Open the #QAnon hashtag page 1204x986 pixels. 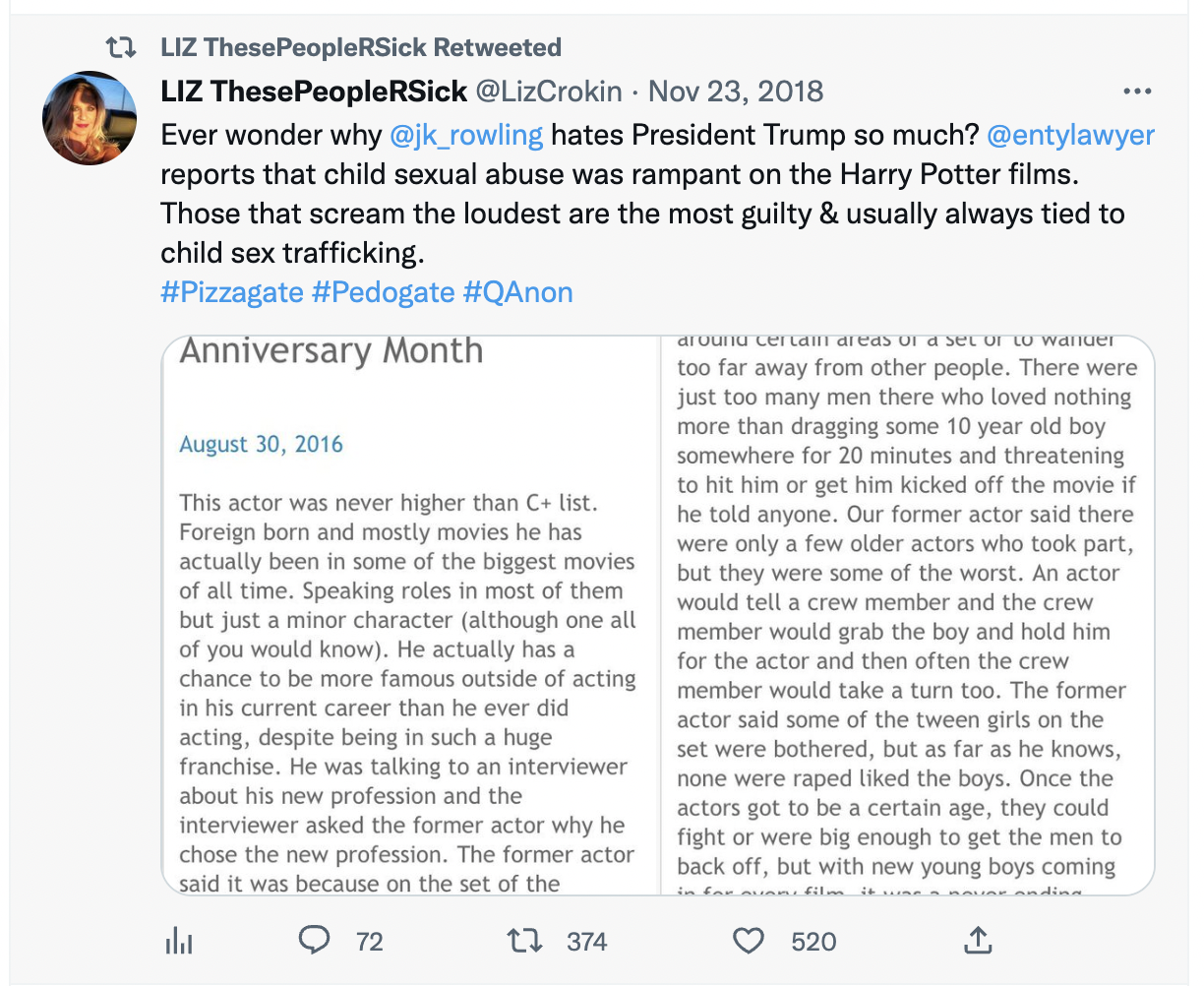click(x=518, y=291)
